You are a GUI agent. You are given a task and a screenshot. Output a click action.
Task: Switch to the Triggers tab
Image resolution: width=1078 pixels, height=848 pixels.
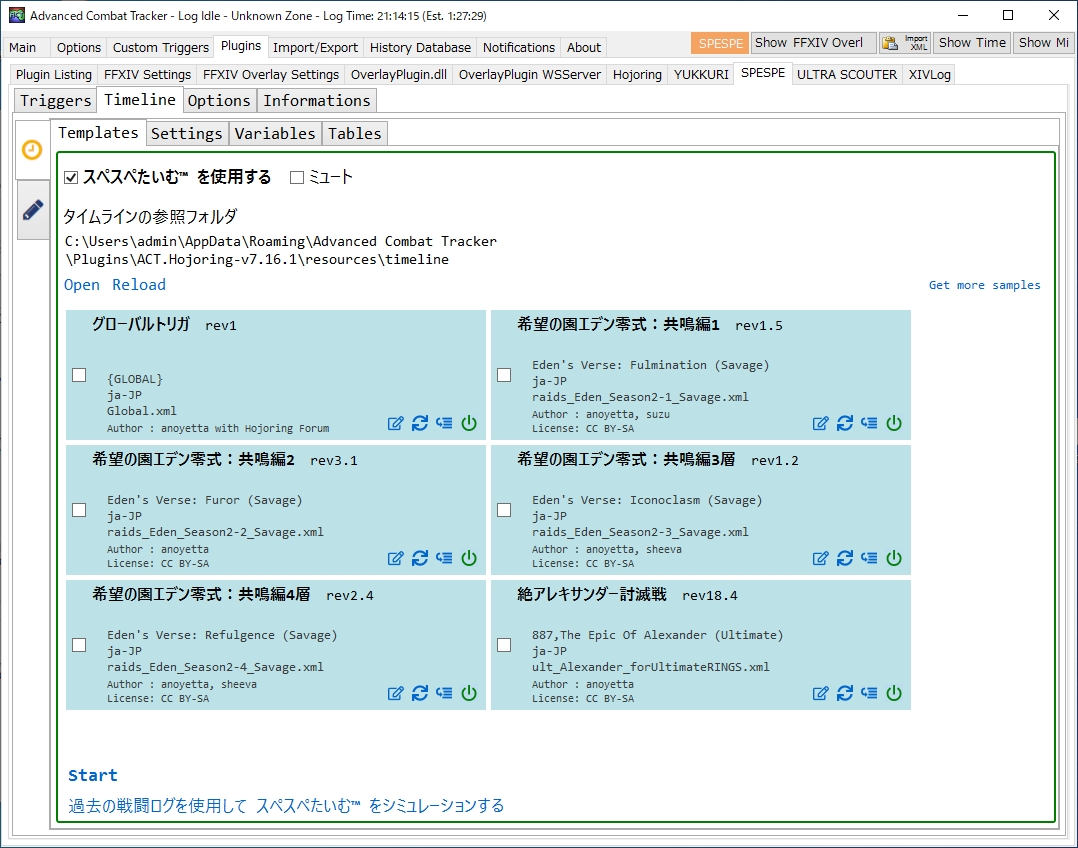55,100
